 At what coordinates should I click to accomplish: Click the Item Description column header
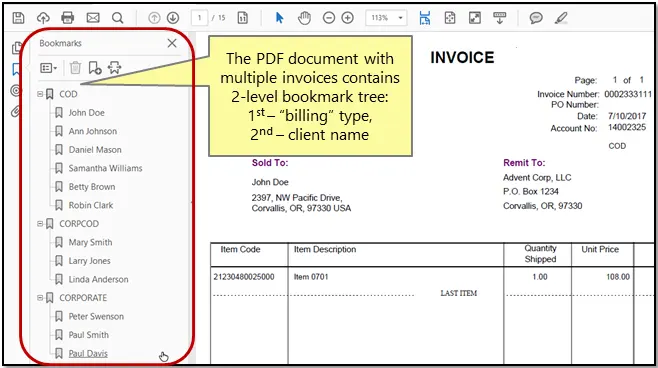pos(325,249)
